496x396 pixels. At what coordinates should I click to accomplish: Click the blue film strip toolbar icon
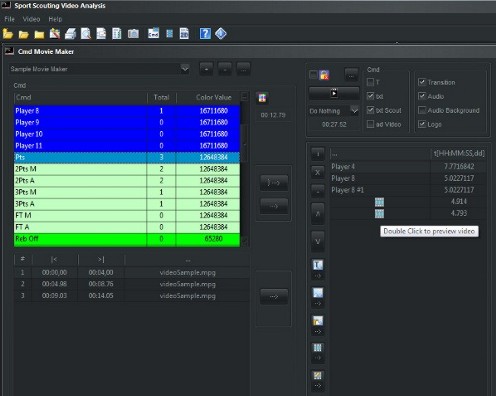coord(170,34)
